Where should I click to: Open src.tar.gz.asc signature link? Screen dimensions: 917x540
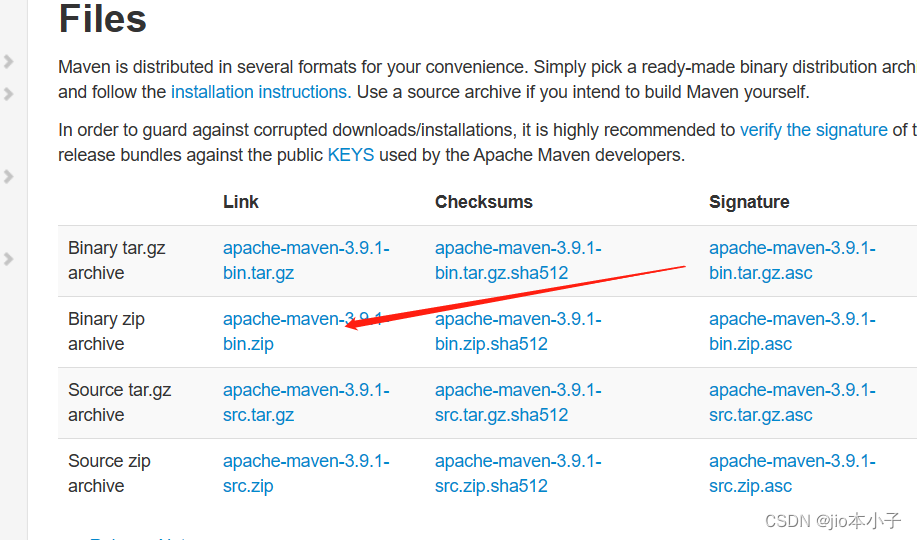pos(792,403)
